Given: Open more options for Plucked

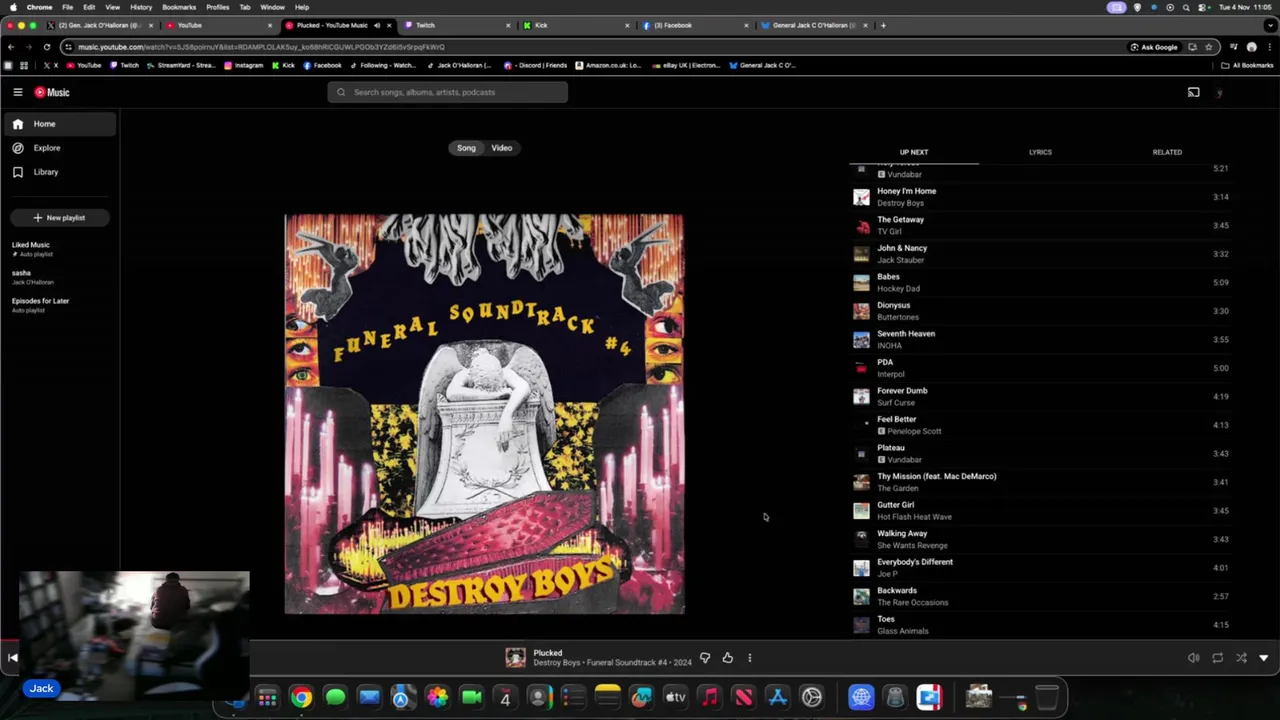Looking at the screenshot, I should 749,658.
